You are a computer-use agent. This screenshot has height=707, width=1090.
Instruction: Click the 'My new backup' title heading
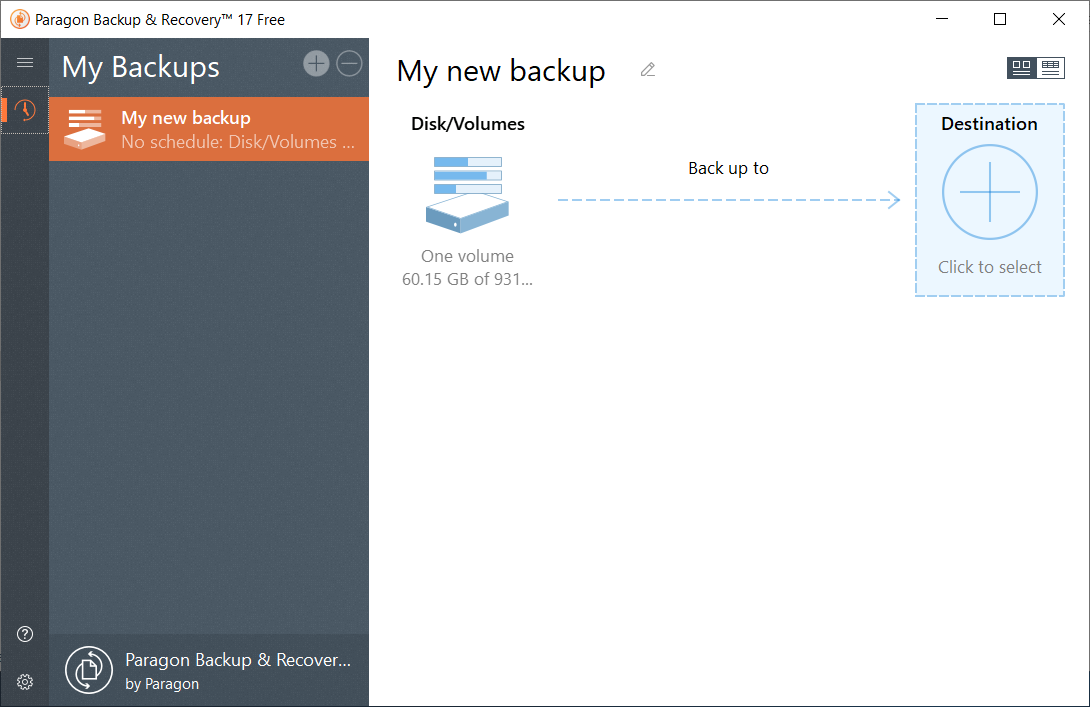pyautogui.click(x=501, y=71)
